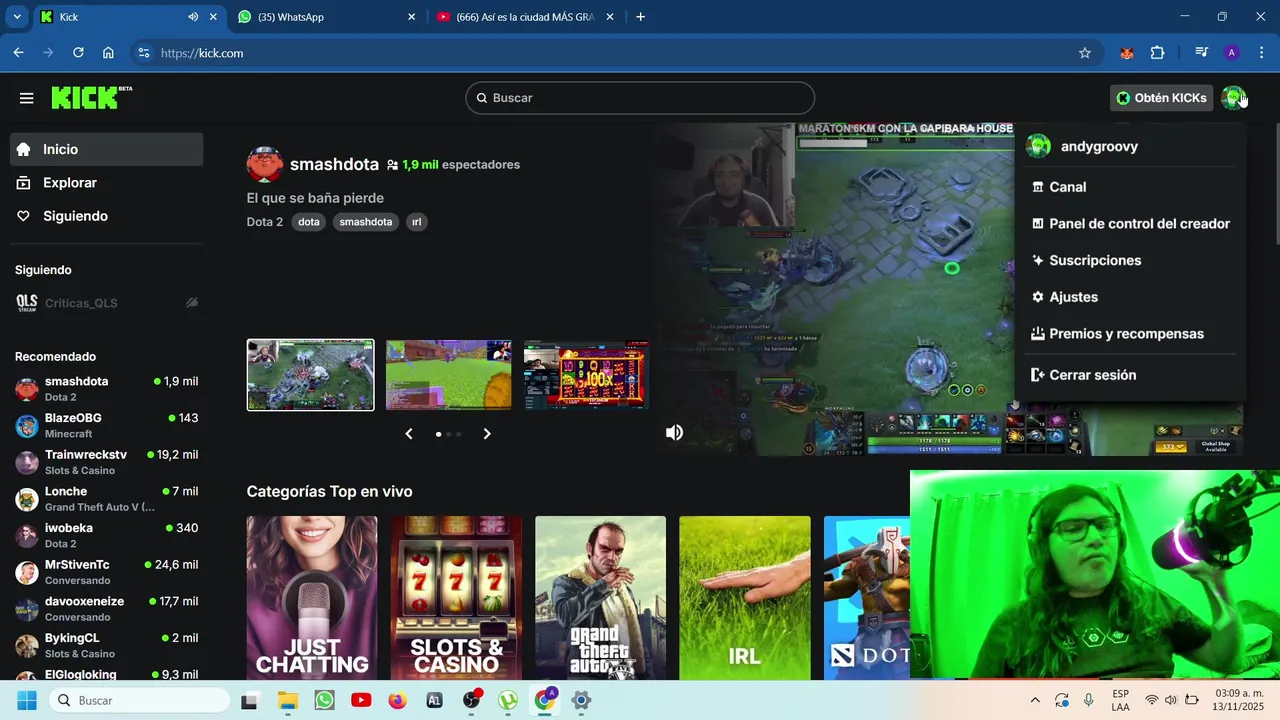Open browser three-dot menu

[x=1262, y=53]
